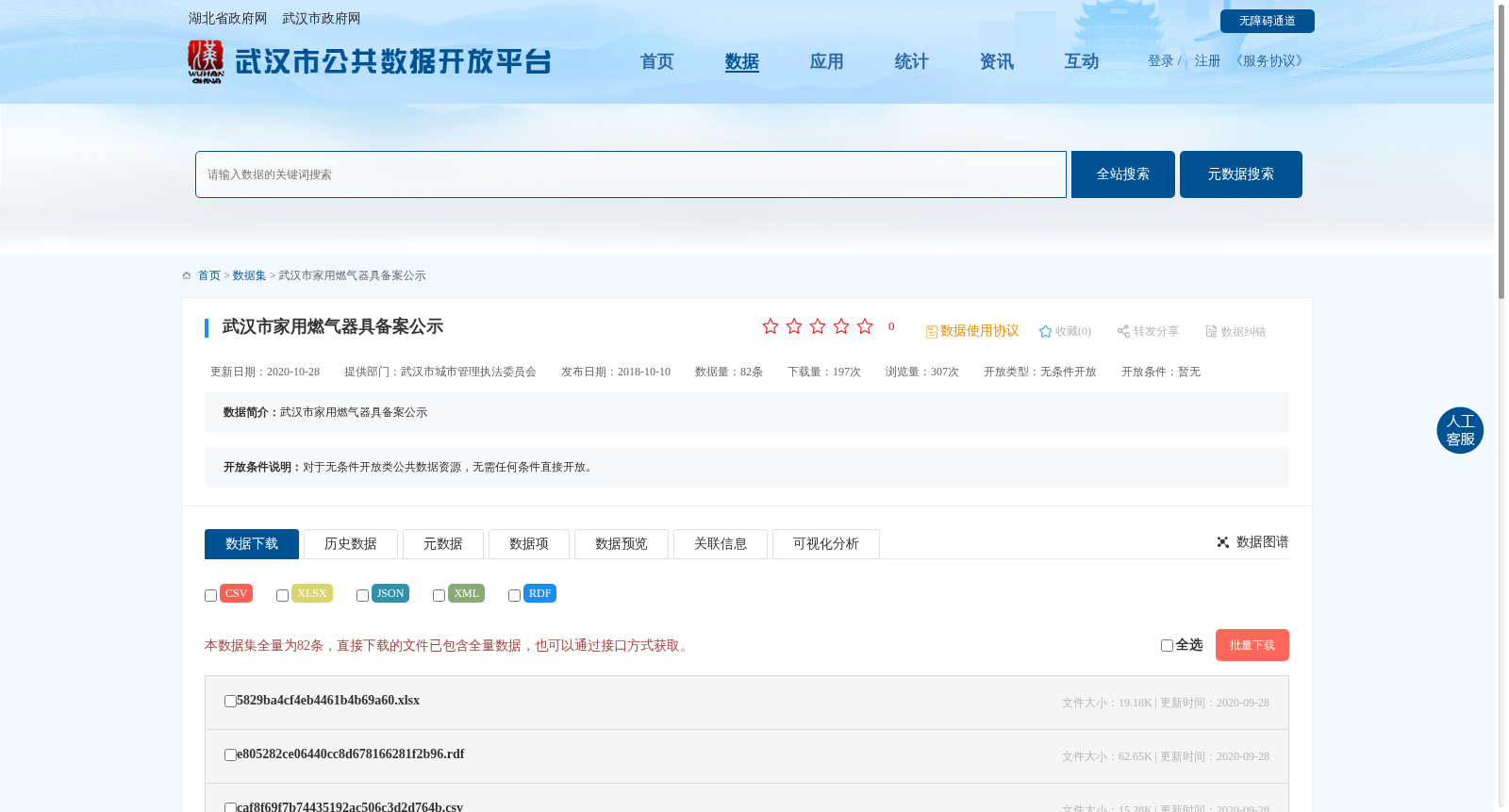Go to 首页 in the navigation

click(657, 61)
